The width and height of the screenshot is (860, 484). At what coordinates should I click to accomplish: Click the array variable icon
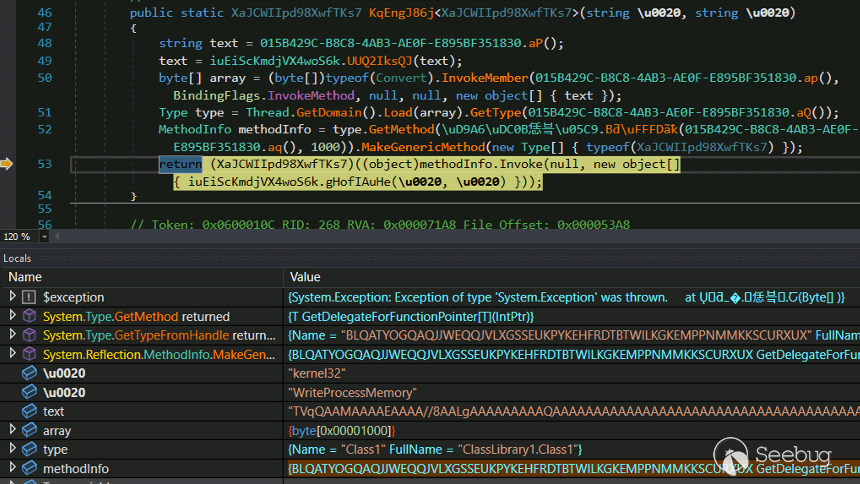pyautogui.click(x=29, y=430)
